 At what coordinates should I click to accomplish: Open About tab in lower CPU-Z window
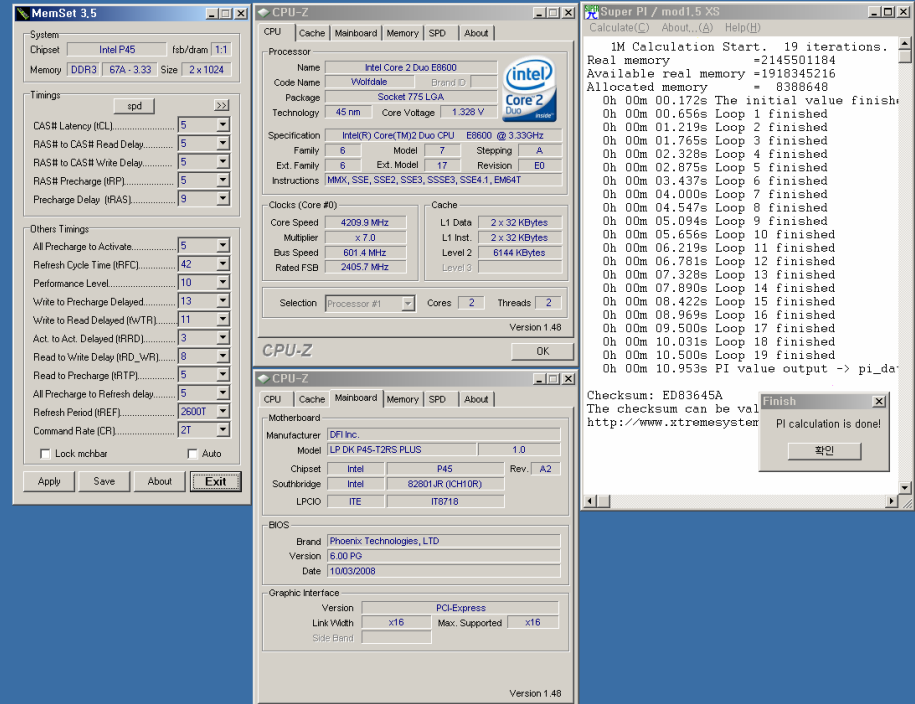pyautogui.click(x=476, y=399)
